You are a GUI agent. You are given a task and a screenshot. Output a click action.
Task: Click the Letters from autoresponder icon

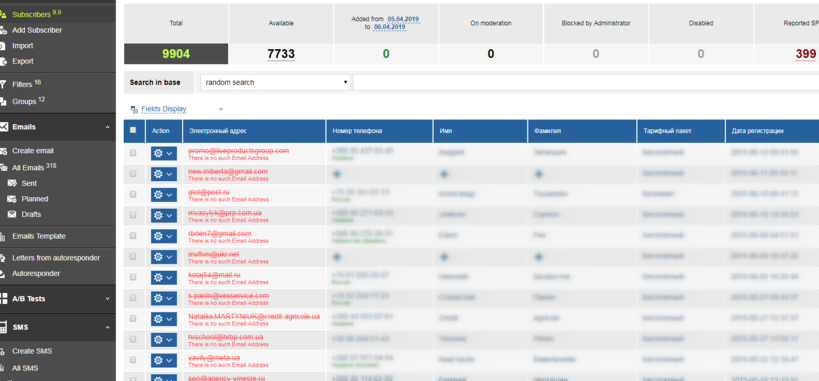3,258
